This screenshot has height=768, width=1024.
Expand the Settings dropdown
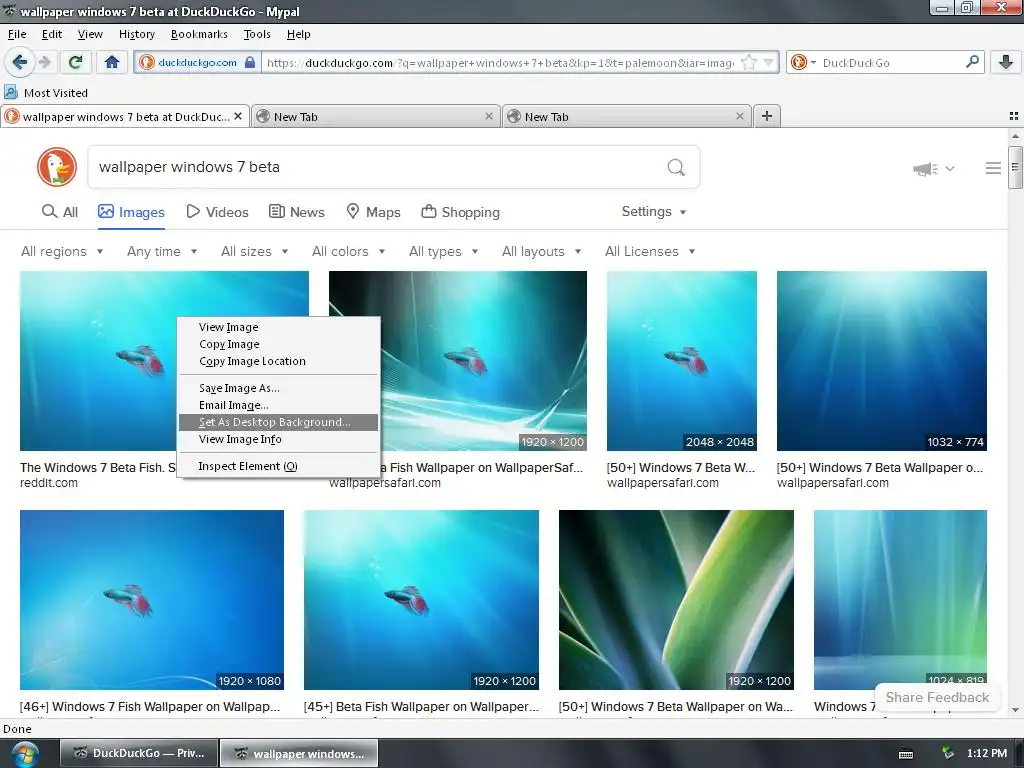tap(654, 212)
